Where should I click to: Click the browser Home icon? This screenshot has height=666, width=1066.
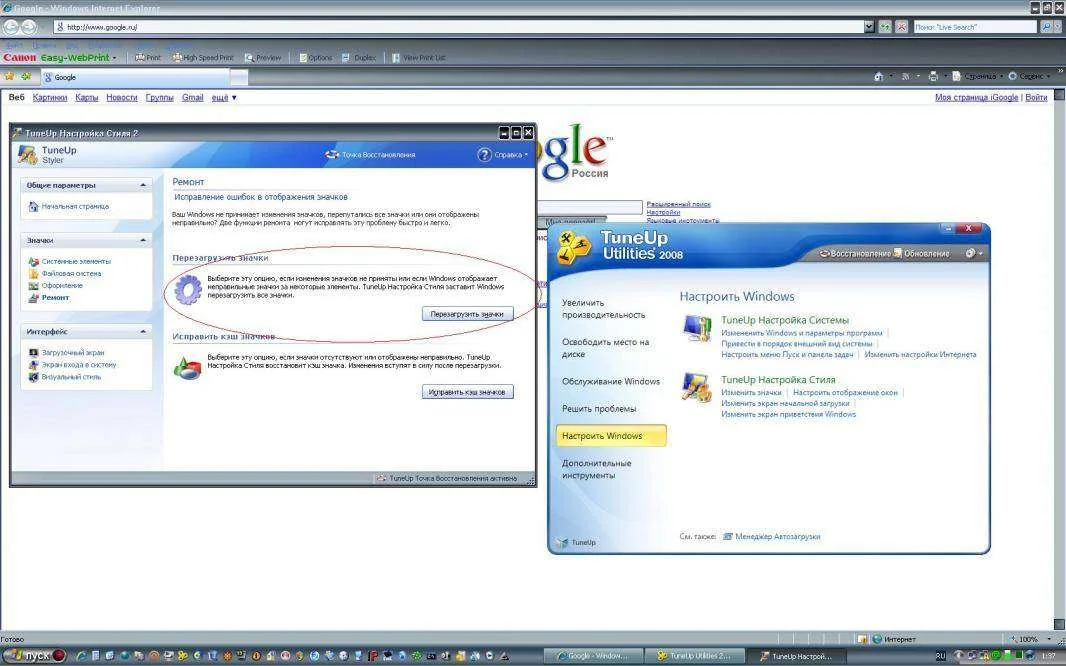[x=878, y=76]
